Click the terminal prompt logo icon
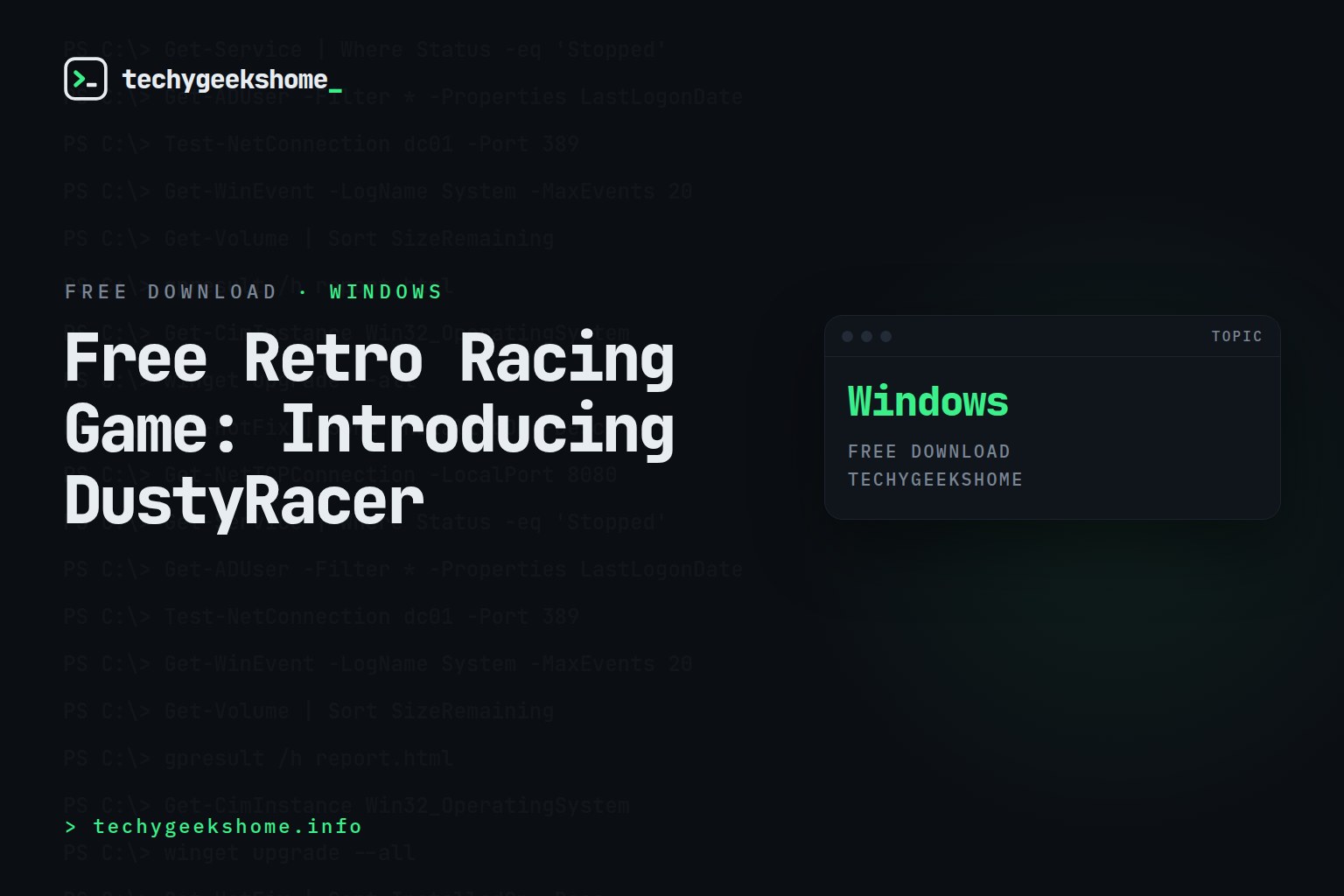 pos(86,79)
